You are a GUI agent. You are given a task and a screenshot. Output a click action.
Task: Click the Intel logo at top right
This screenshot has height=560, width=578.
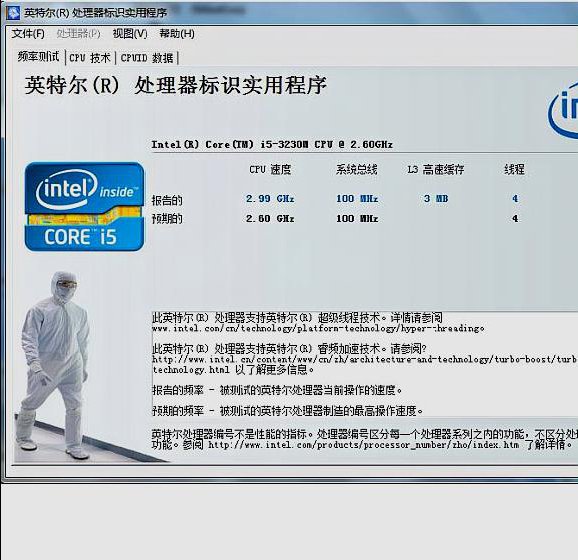pyautogui.click(x=563, y=111)
